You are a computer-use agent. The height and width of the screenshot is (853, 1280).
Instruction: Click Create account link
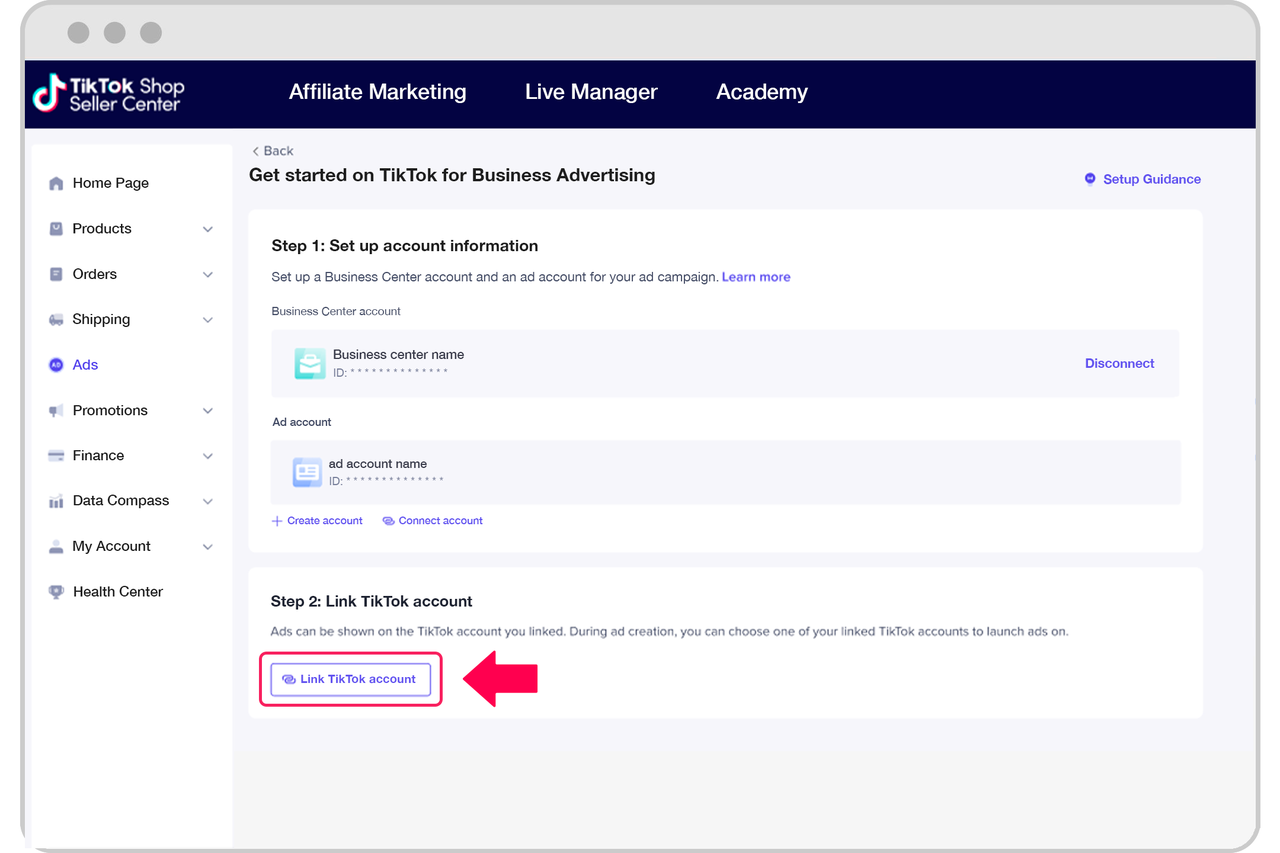click(317, 521)
